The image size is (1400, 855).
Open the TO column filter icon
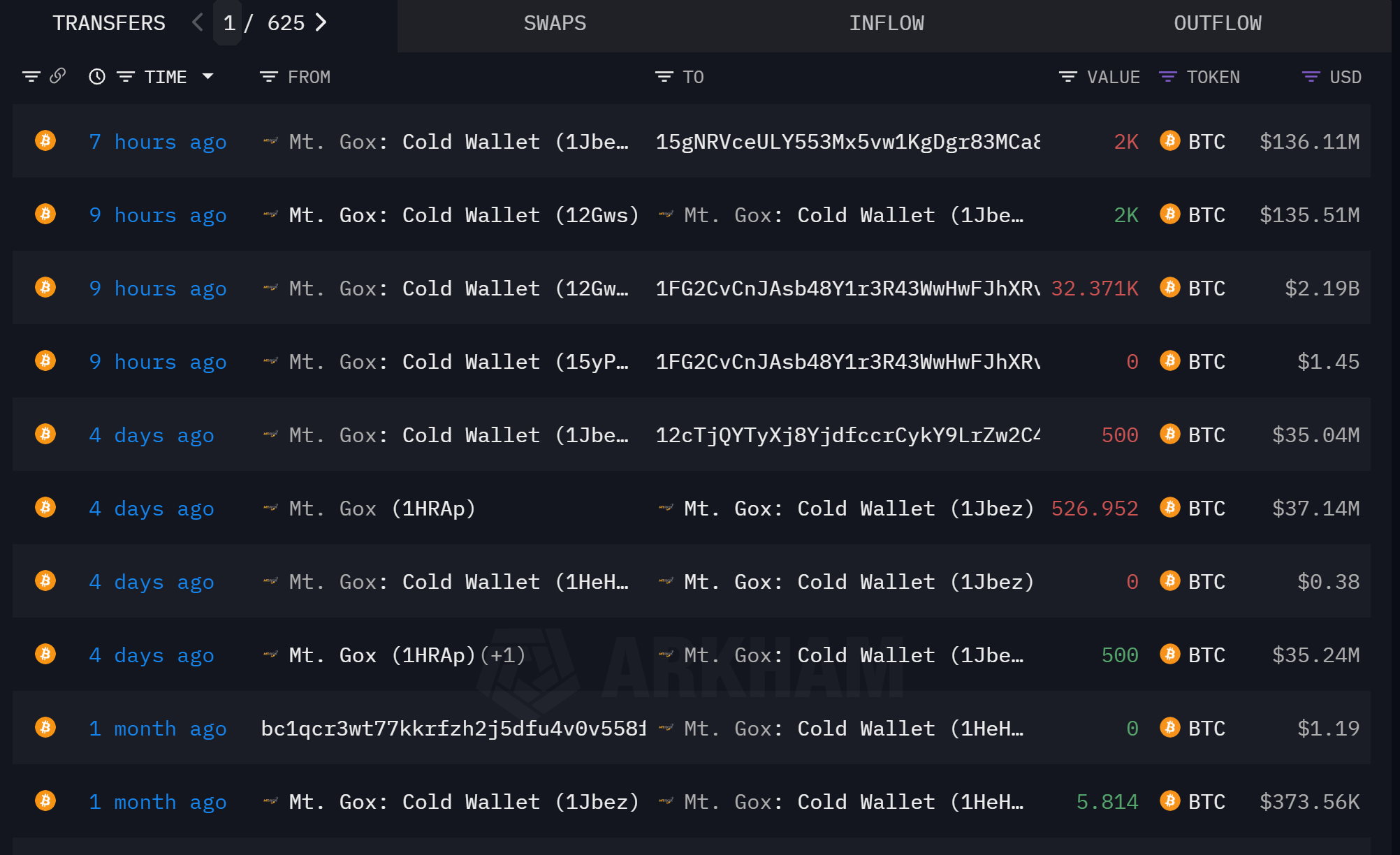point(664,77)
